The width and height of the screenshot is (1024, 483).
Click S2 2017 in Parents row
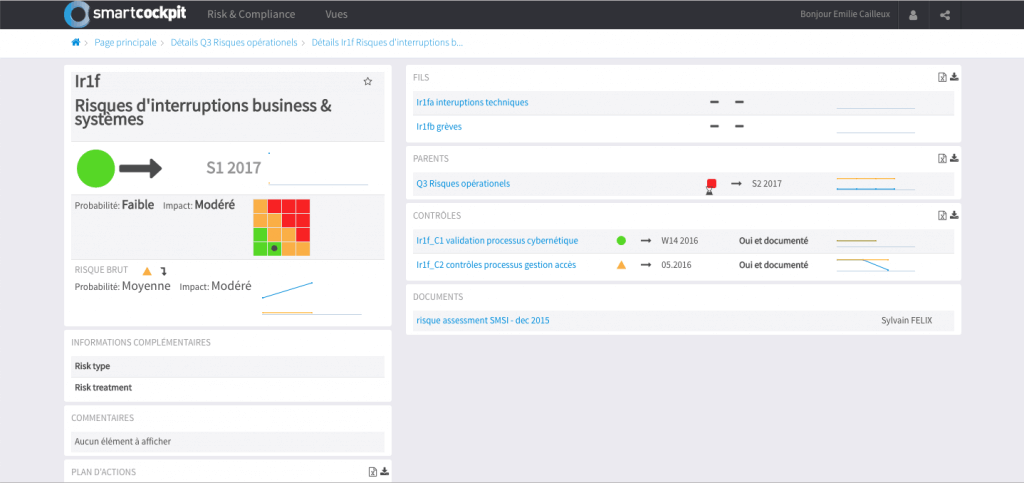pyautogui.click(x=766, y=183)
